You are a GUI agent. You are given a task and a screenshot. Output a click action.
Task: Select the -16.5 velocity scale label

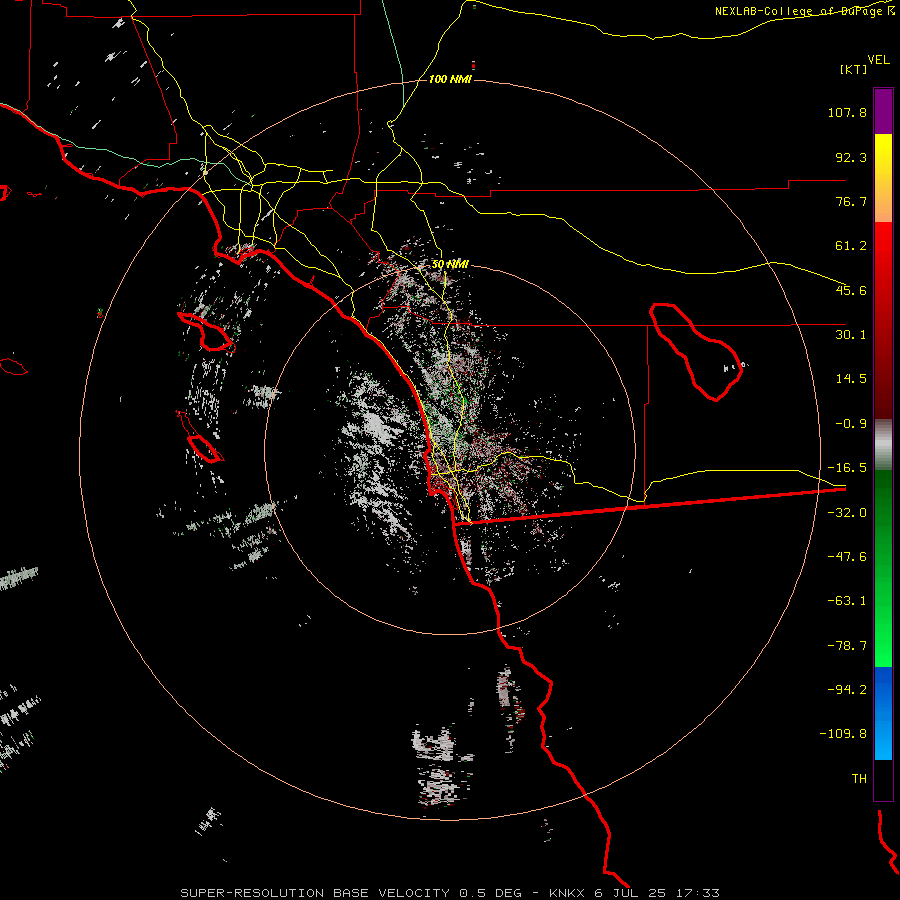point(847,468)
